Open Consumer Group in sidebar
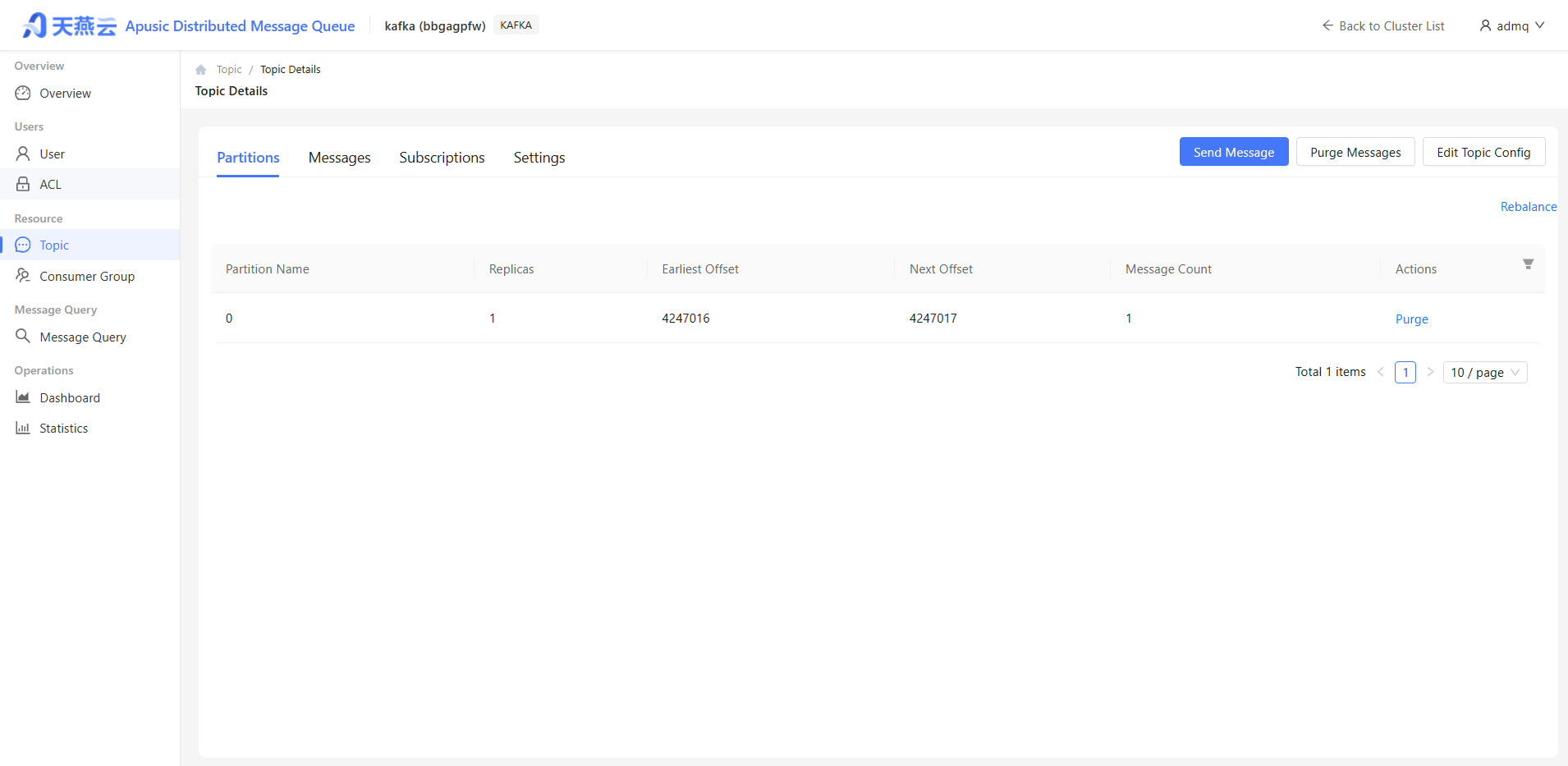The image size is (1568, 766). (89, 276)
